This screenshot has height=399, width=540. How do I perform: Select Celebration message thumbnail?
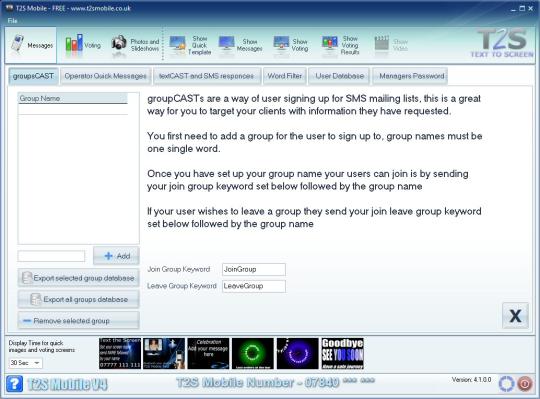pyautogui.click(x=208, y=353)
